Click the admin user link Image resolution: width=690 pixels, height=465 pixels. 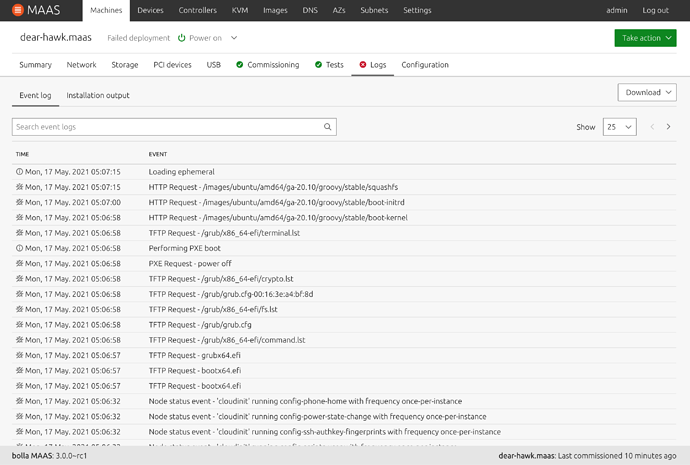point(618,10)
